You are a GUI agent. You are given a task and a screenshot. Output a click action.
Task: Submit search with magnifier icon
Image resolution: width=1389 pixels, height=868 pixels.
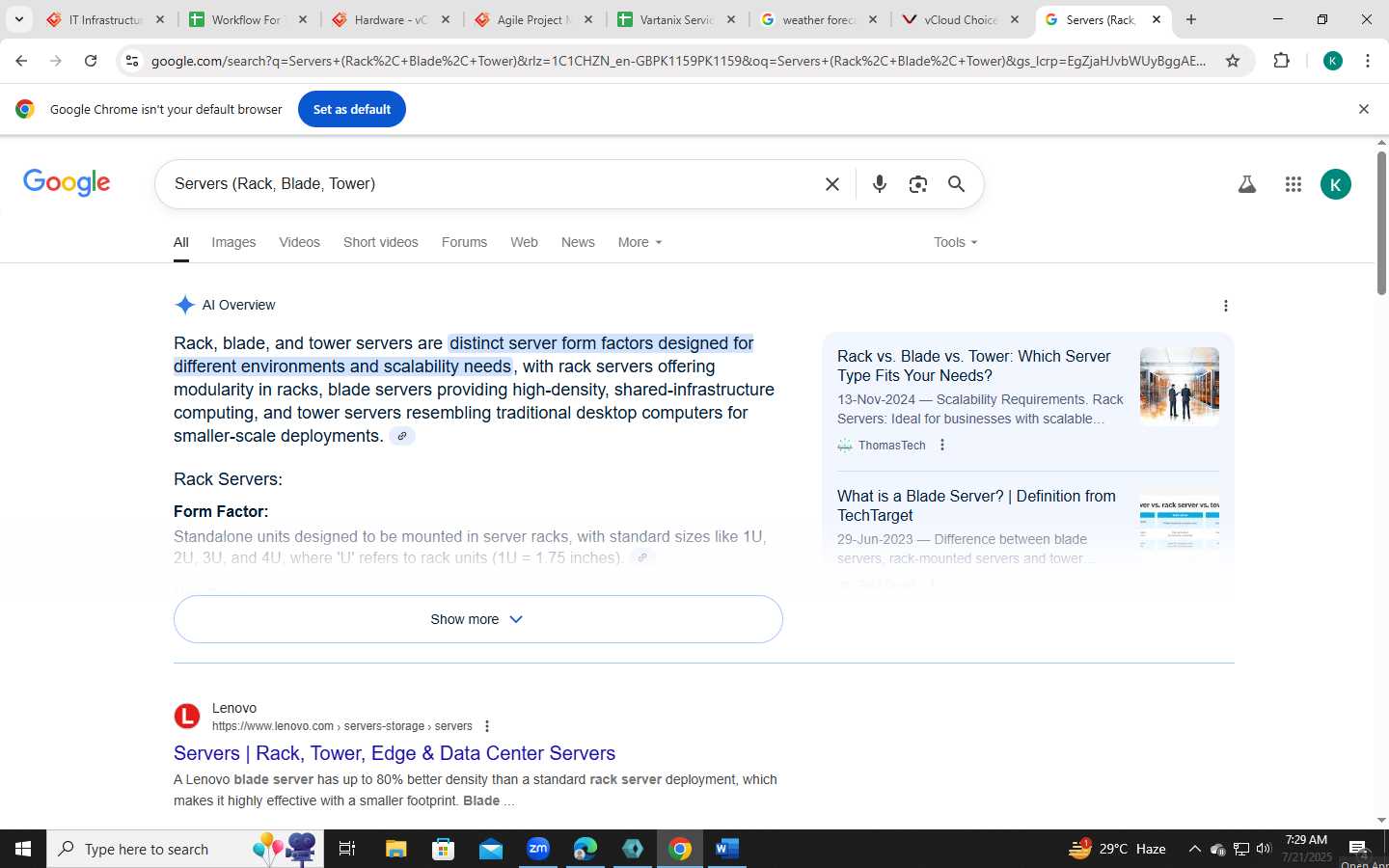pyautogui.click(x=956, y=183)
